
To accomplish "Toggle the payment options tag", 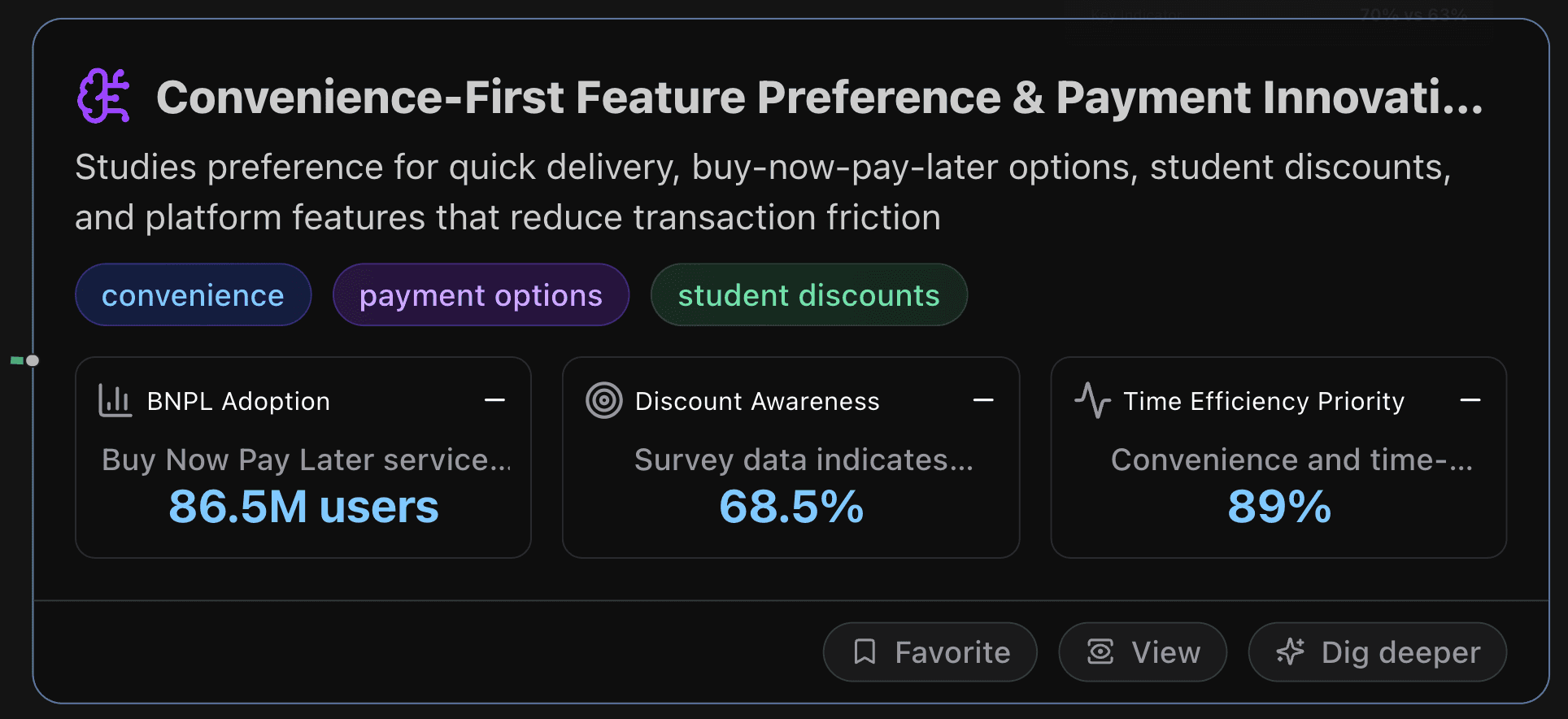I will click(x=480, y=295).
